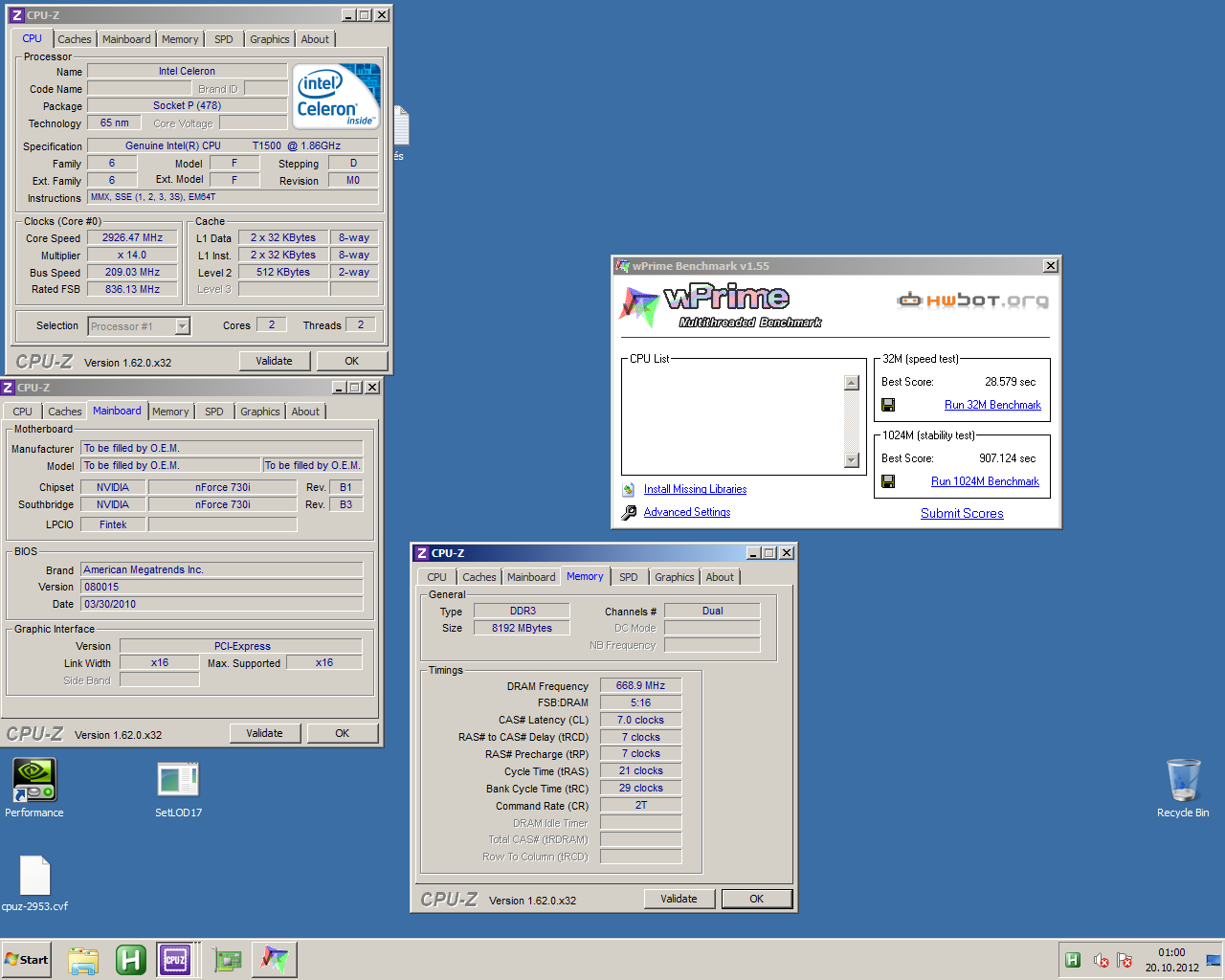This screenshot has width=1225, height=980.
Task: Open the Advanced Settings link
Action: point(687,512)
